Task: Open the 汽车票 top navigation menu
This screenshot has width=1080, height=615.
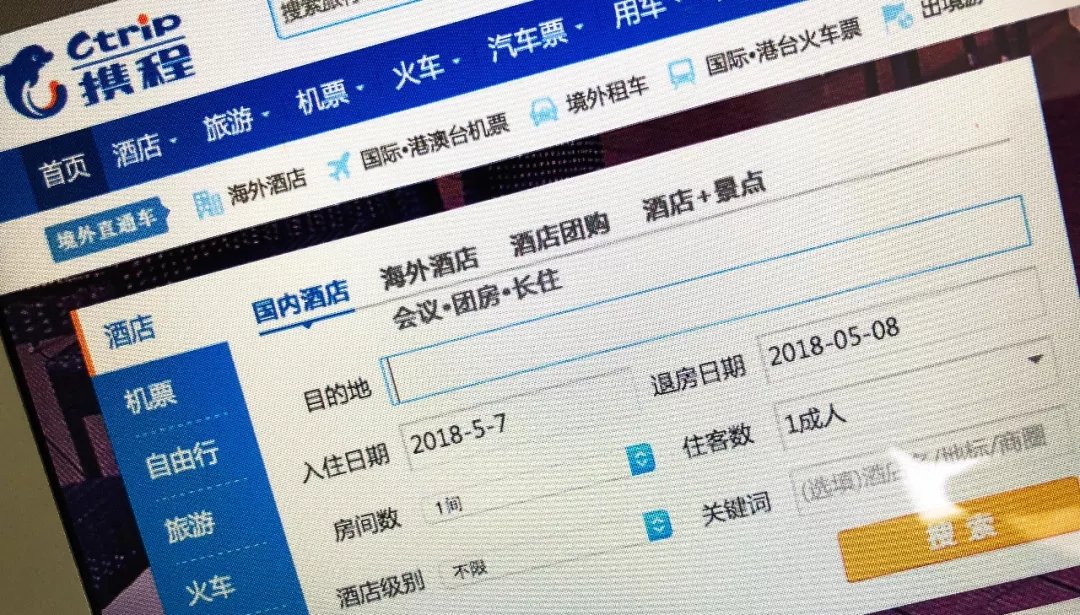Action: (x=534, y=41)
